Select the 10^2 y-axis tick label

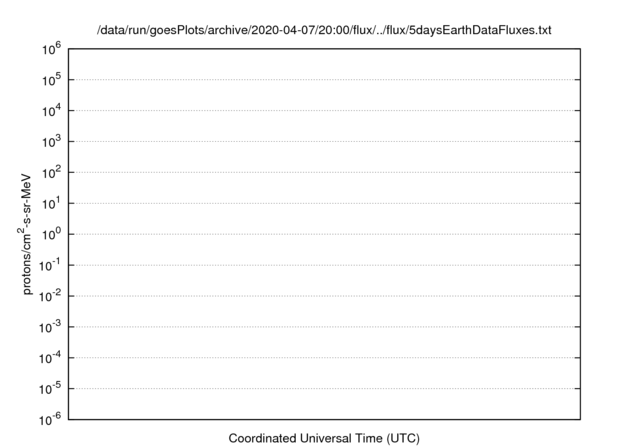[51, 172]
